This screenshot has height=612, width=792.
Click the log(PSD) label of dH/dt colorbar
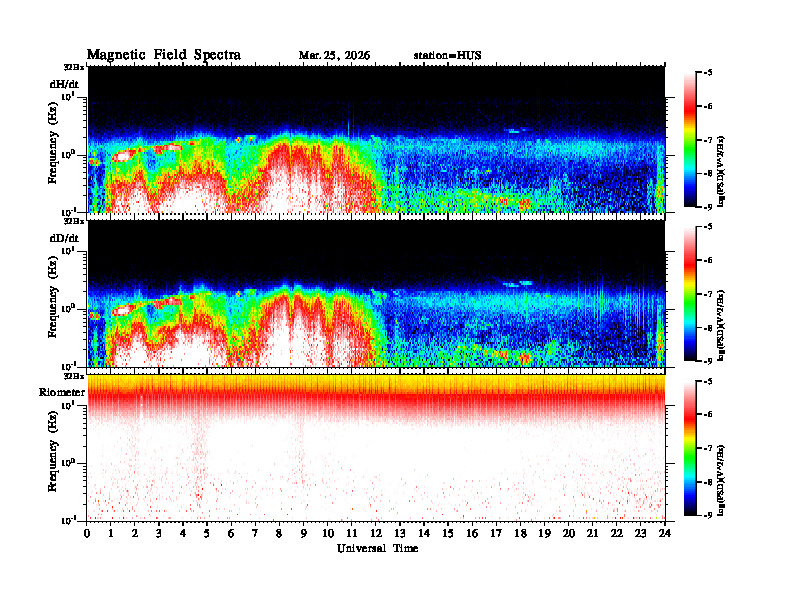pos(722,171)
